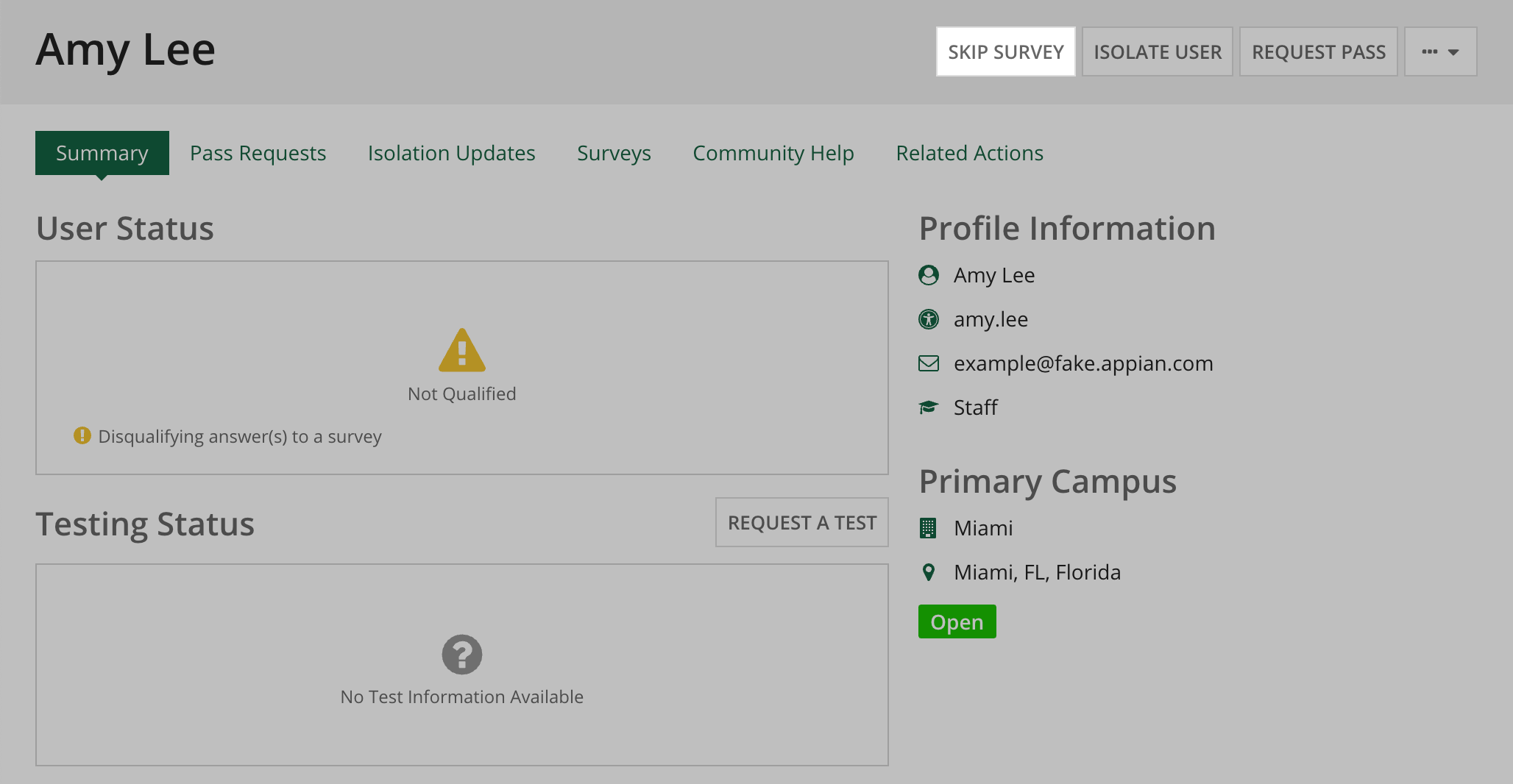The height and width of the screenshot is (784, 1513).
Task: Click the green Open campus status badge
Action: (x=957, y=621)
